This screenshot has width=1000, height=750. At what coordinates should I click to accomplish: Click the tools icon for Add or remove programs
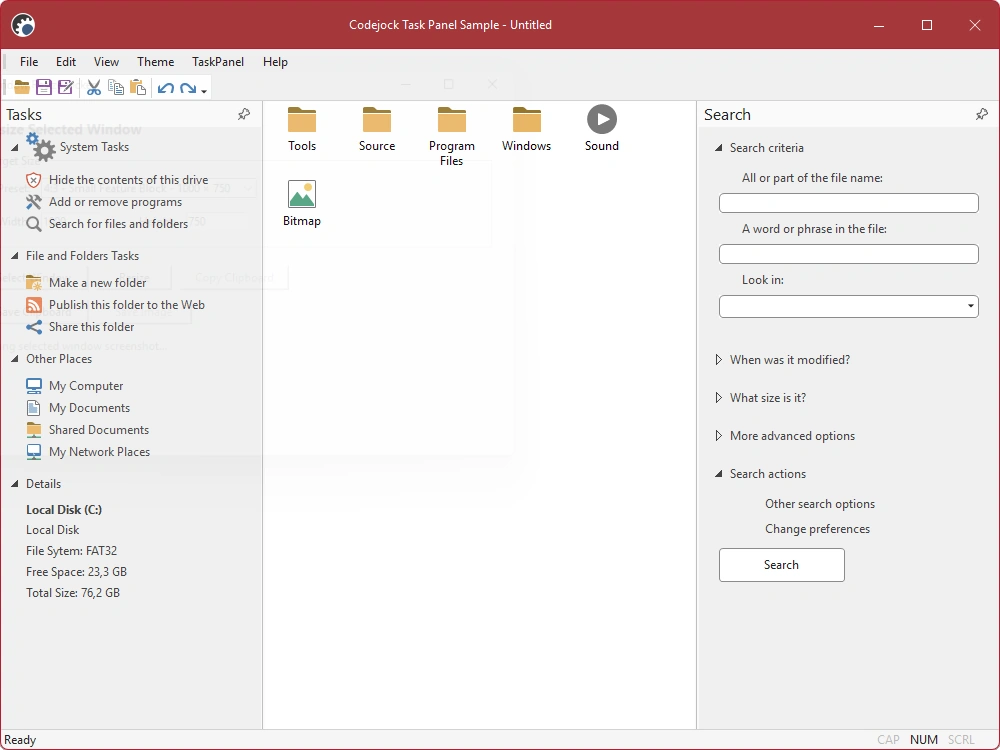point(34,202)
